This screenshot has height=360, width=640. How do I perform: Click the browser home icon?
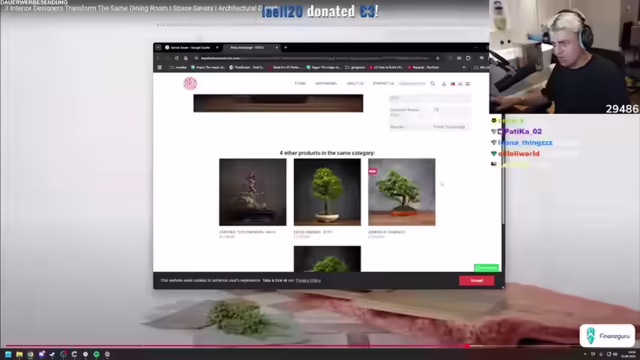[186, 58]
